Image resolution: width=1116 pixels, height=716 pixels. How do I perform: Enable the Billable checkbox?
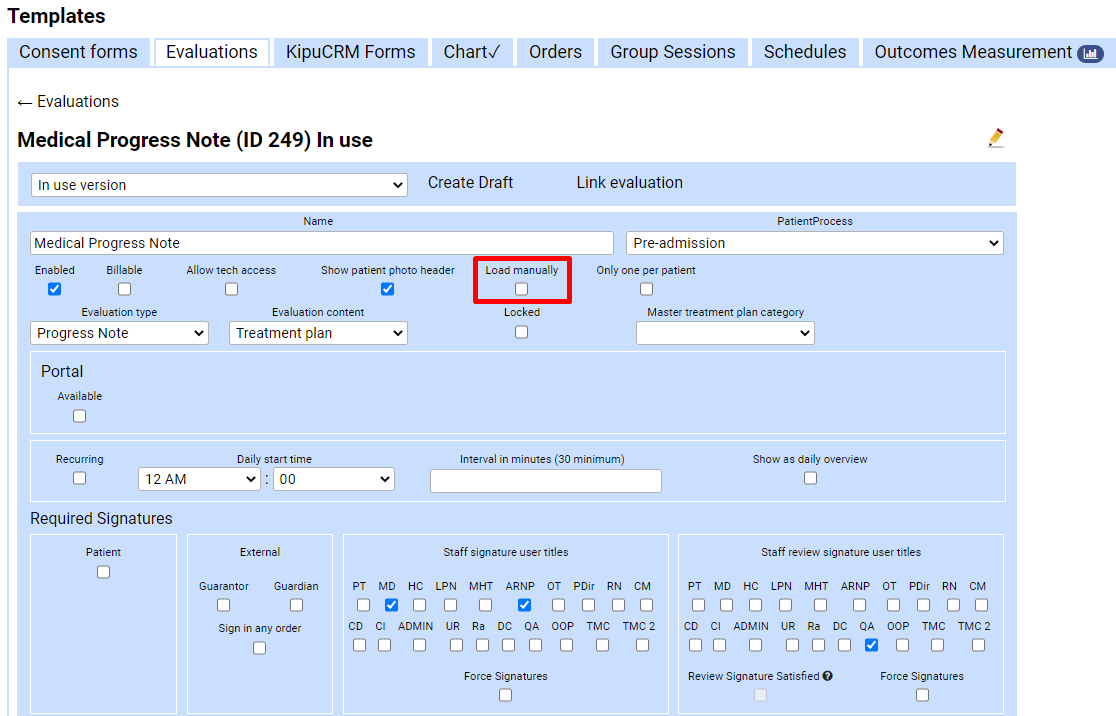[x=124, y=289]
